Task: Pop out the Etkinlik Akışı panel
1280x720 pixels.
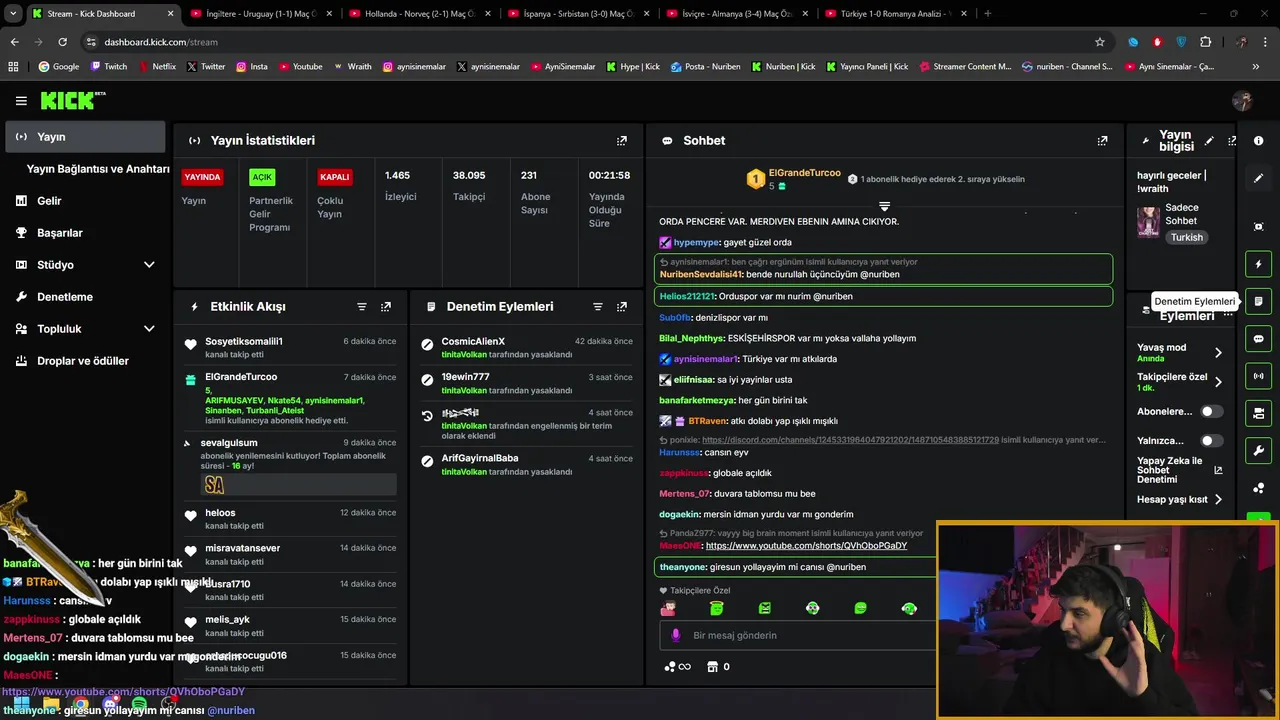Action: click(x=386, y=307)
